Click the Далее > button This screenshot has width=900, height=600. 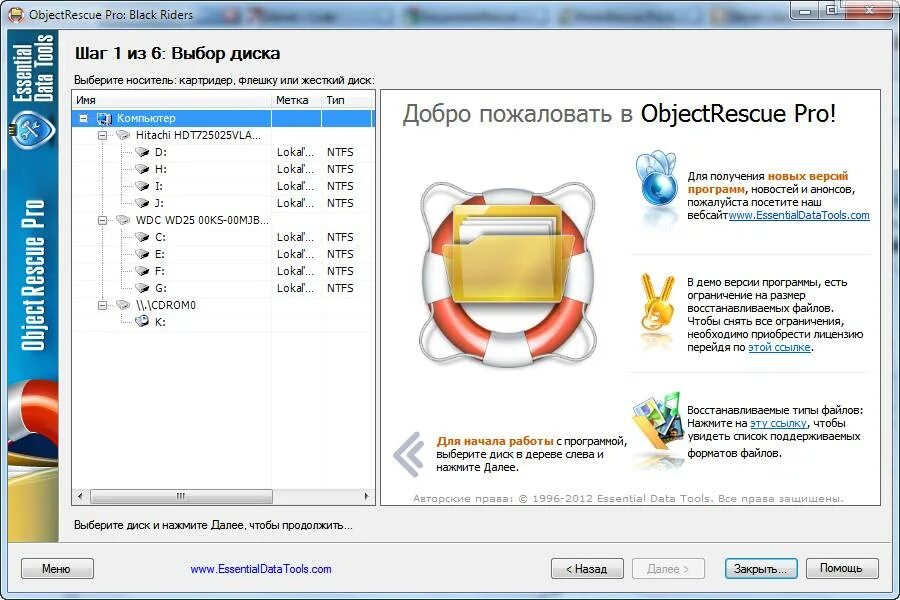tap(668, 568)
